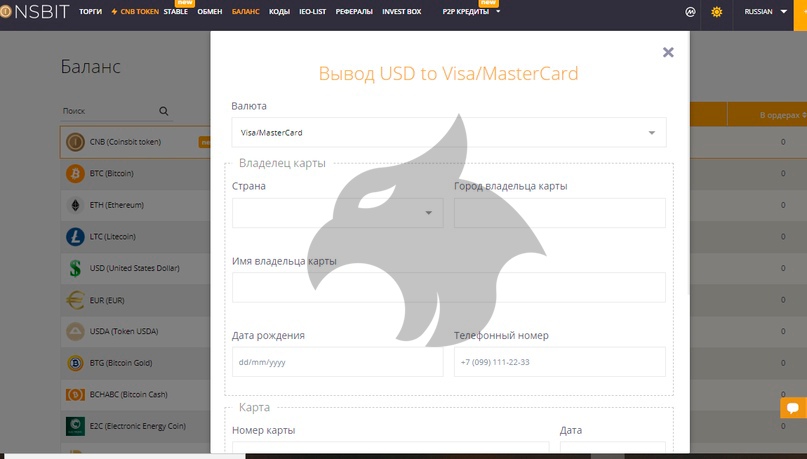Expand the P2P КРЕДИТЫ menu
This screenshot has width=807, height=459.
pos(471,12)
